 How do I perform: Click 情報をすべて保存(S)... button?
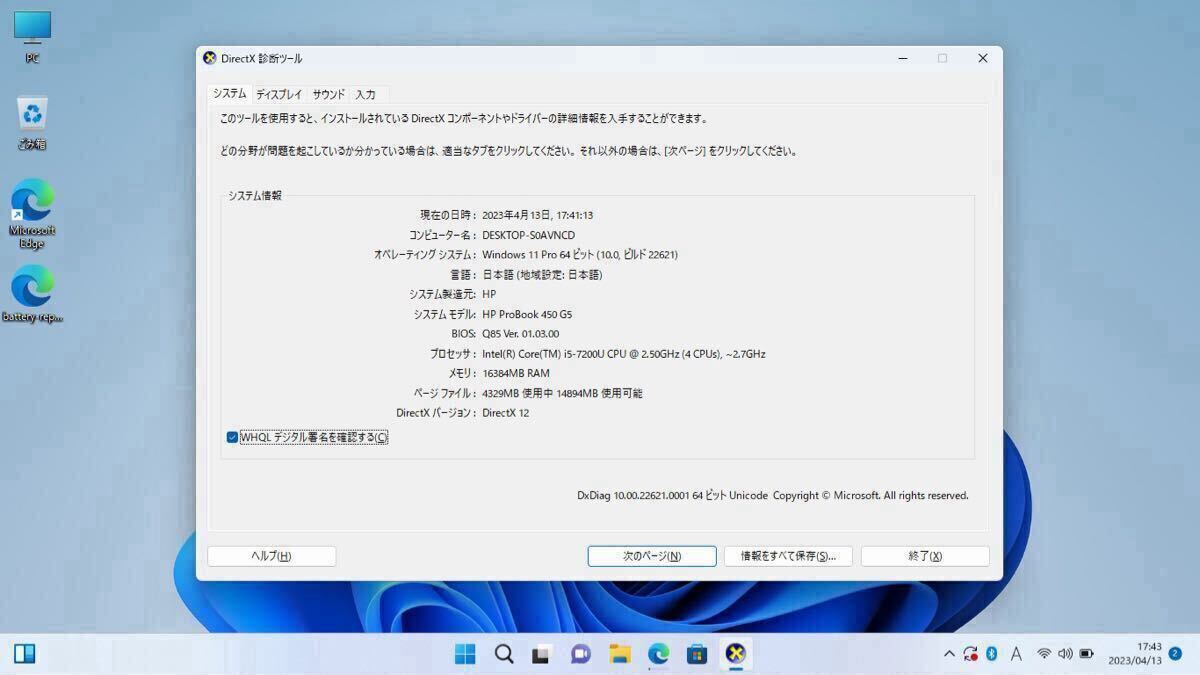(x=788, y=556)
